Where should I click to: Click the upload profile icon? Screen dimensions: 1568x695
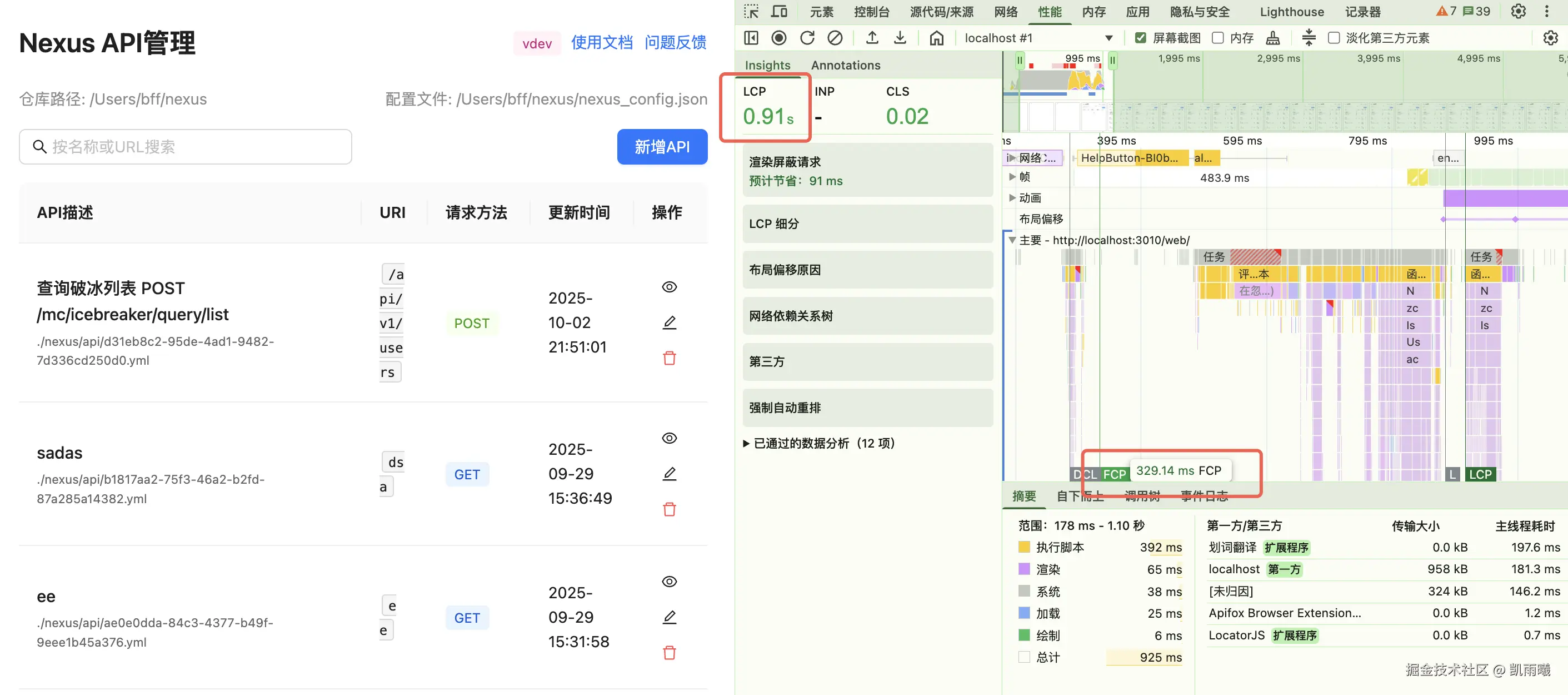(872, 38)
